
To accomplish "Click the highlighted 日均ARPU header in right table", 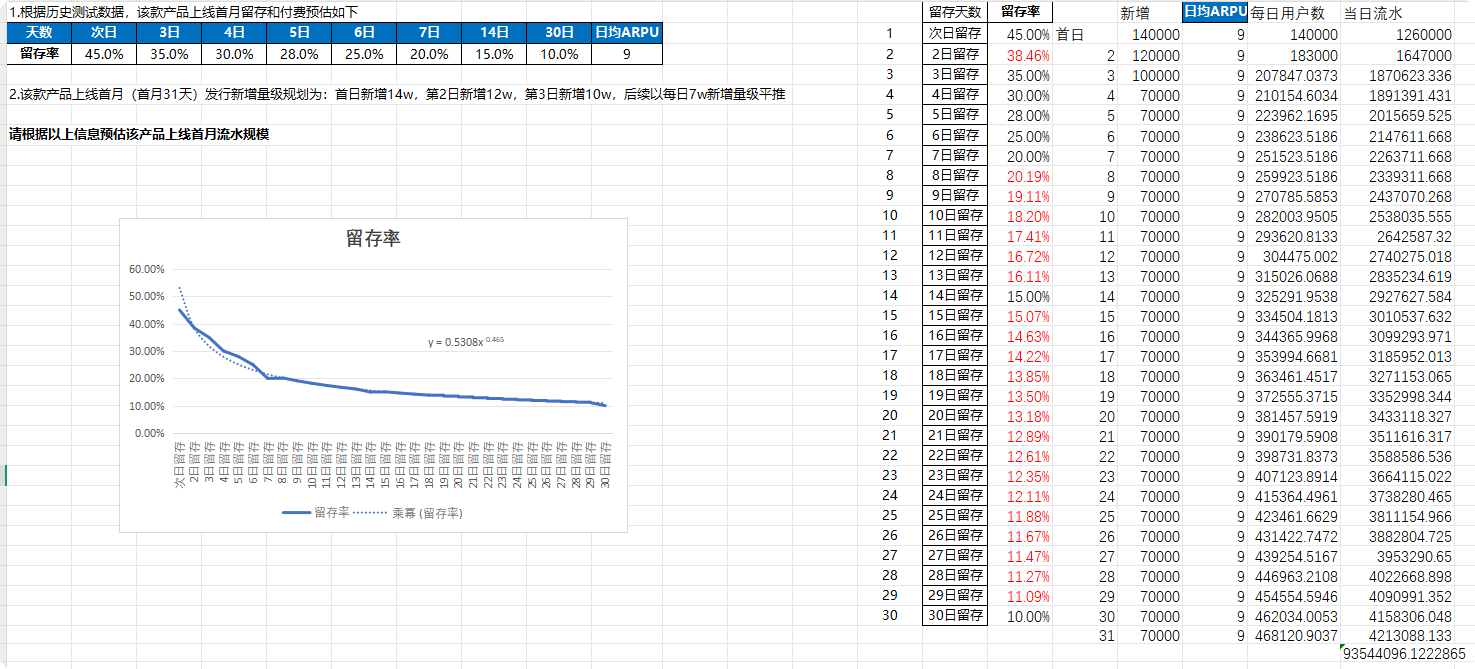I will tap(1215, 12).
